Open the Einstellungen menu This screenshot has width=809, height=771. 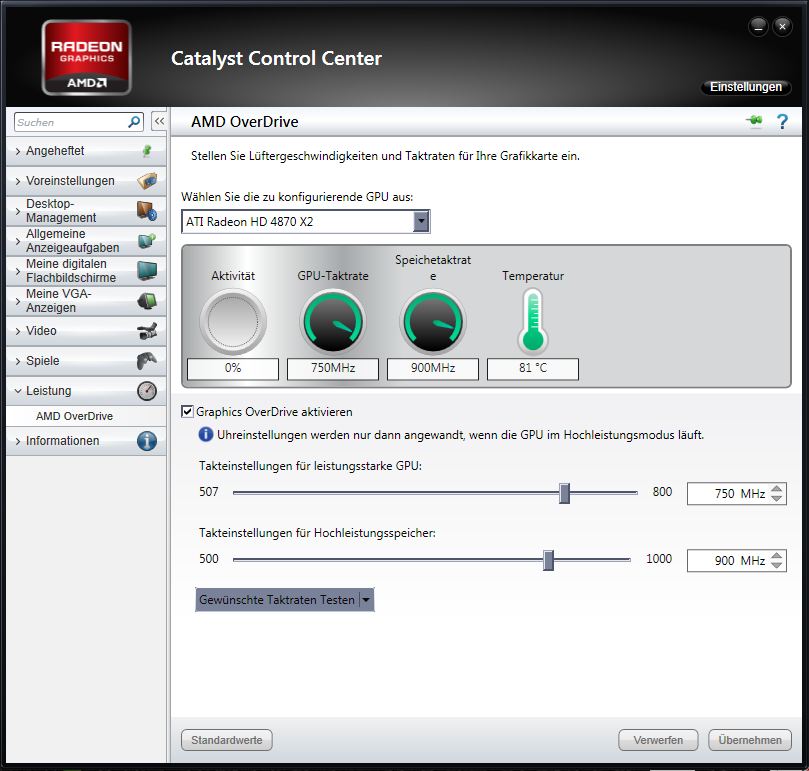[746, 87]
